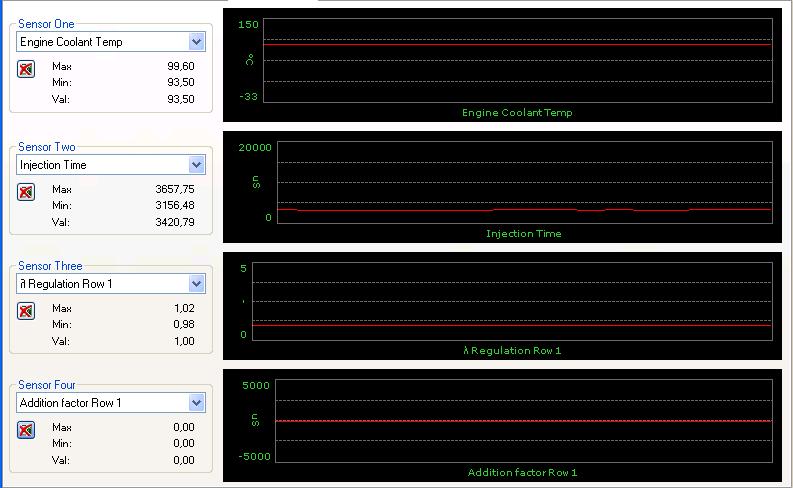
Task: Select the λ Regulation Row 1 graph plot
Action: [511, 302]
